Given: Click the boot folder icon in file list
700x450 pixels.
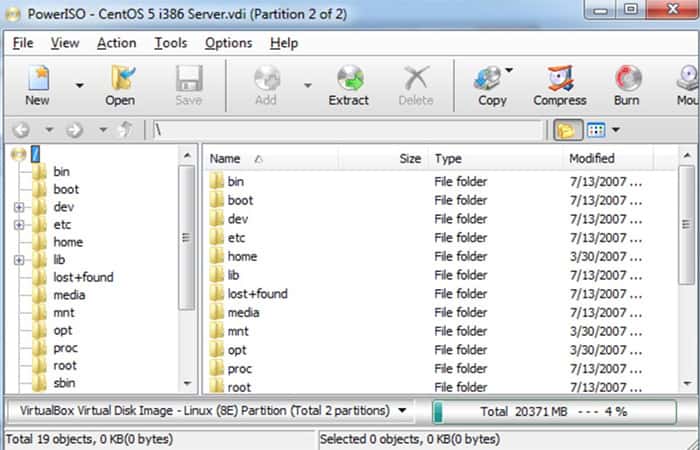Looking at the screenshot, I should point(217,200).
